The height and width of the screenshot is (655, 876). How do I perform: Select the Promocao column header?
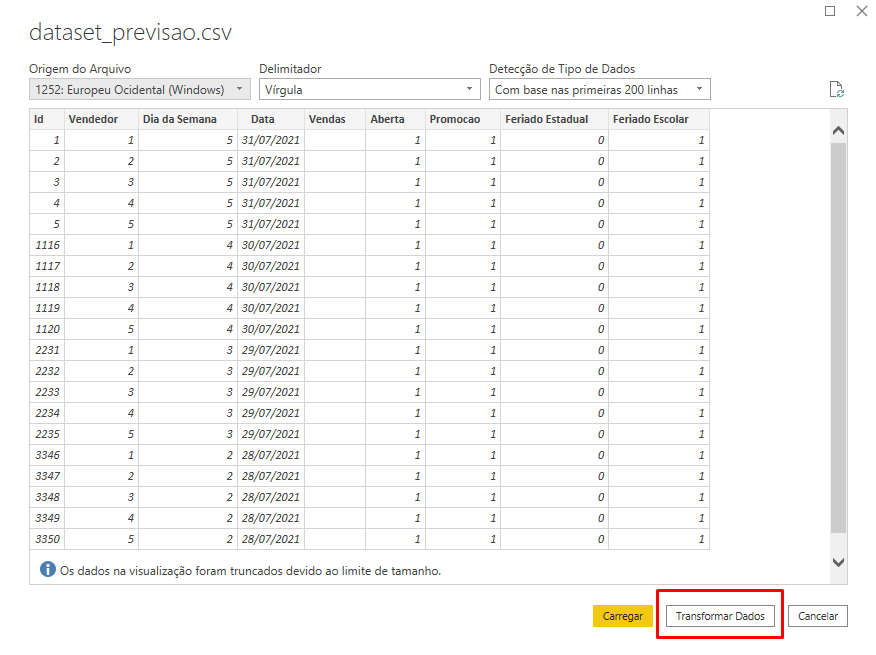tap(463, 119)
